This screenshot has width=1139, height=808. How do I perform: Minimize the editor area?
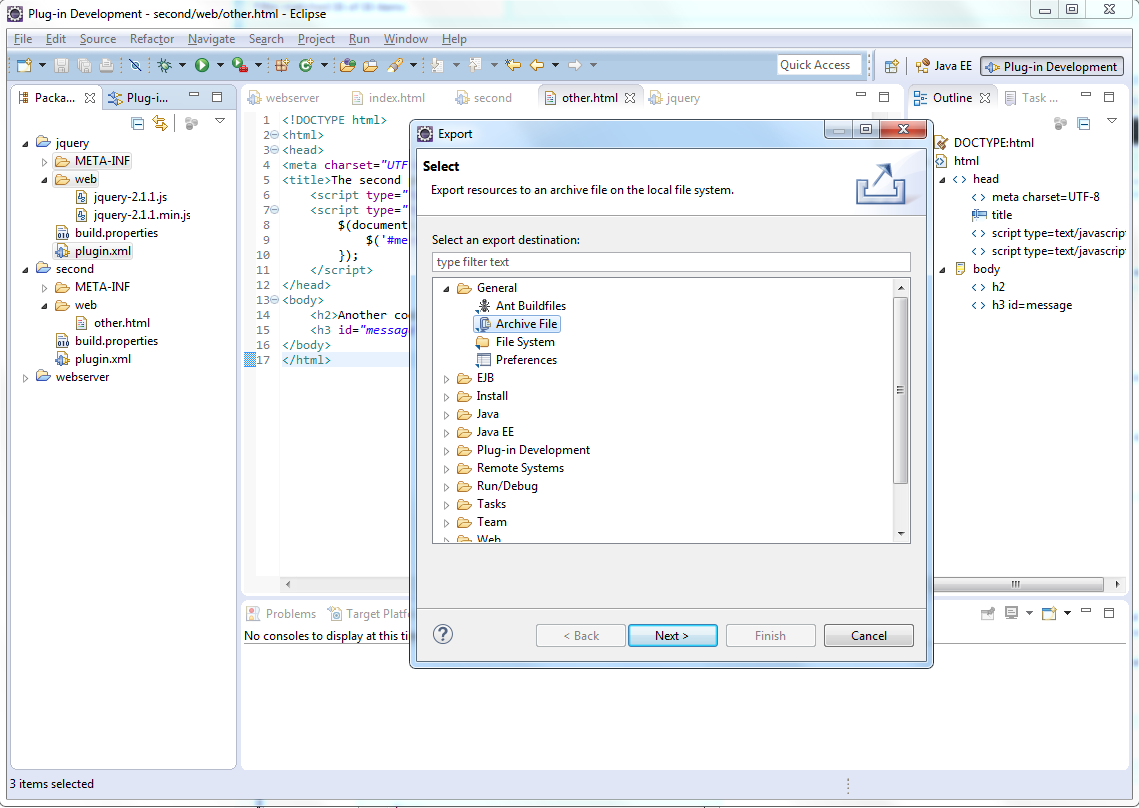coord(861,95)
